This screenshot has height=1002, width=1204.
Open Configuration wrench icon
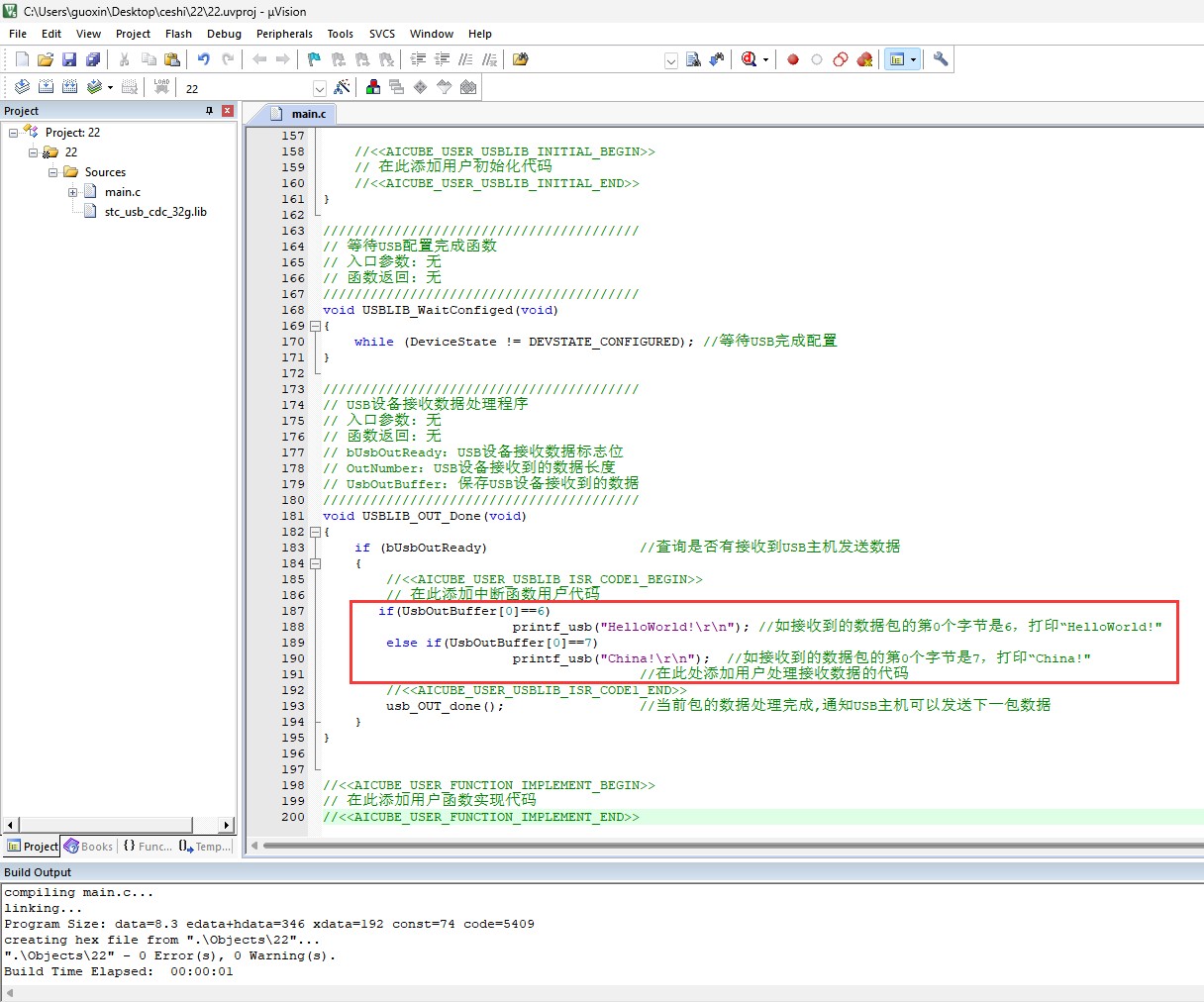[x=941, y=59]
